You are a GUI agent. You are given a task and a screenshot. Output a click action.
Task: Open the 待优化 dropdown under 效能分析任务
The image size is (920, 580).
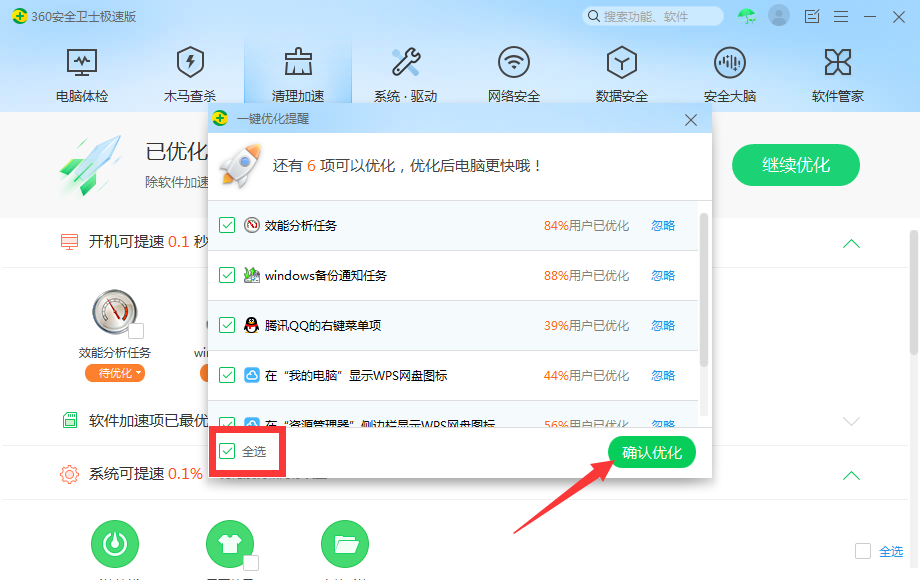(115, 373)
